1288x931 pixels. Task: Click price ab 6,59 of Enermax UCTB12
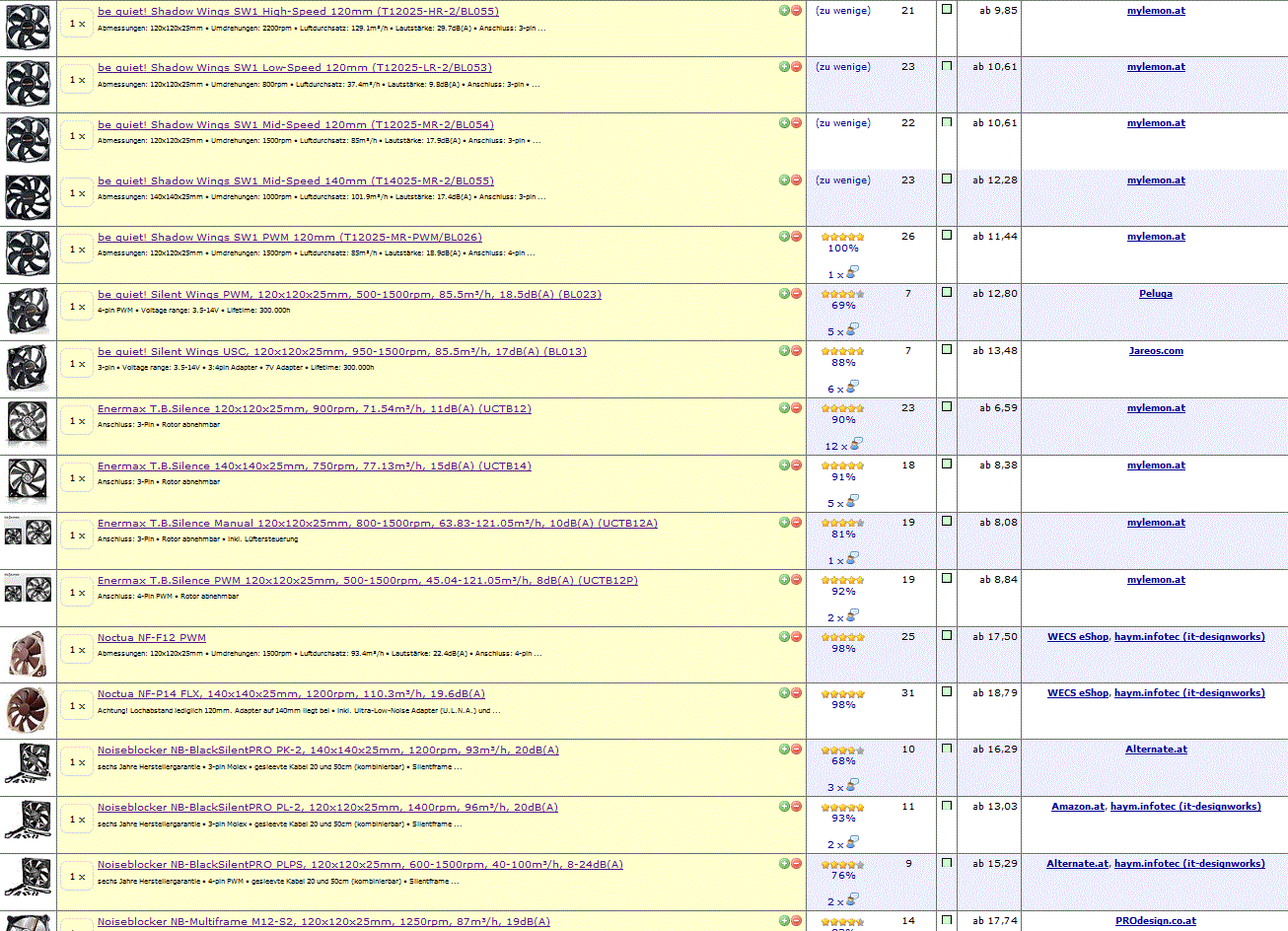coord(998,408)
